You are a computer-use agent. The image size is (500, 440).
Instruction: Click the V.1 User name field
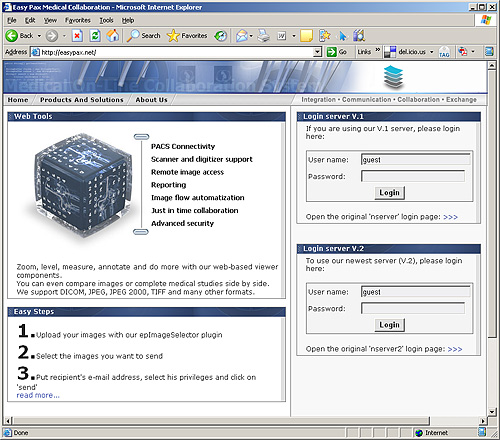416,160
